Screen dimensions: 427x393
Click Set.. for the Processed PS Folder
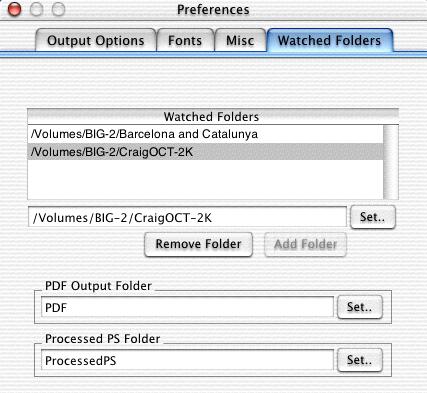pos(360,360)
